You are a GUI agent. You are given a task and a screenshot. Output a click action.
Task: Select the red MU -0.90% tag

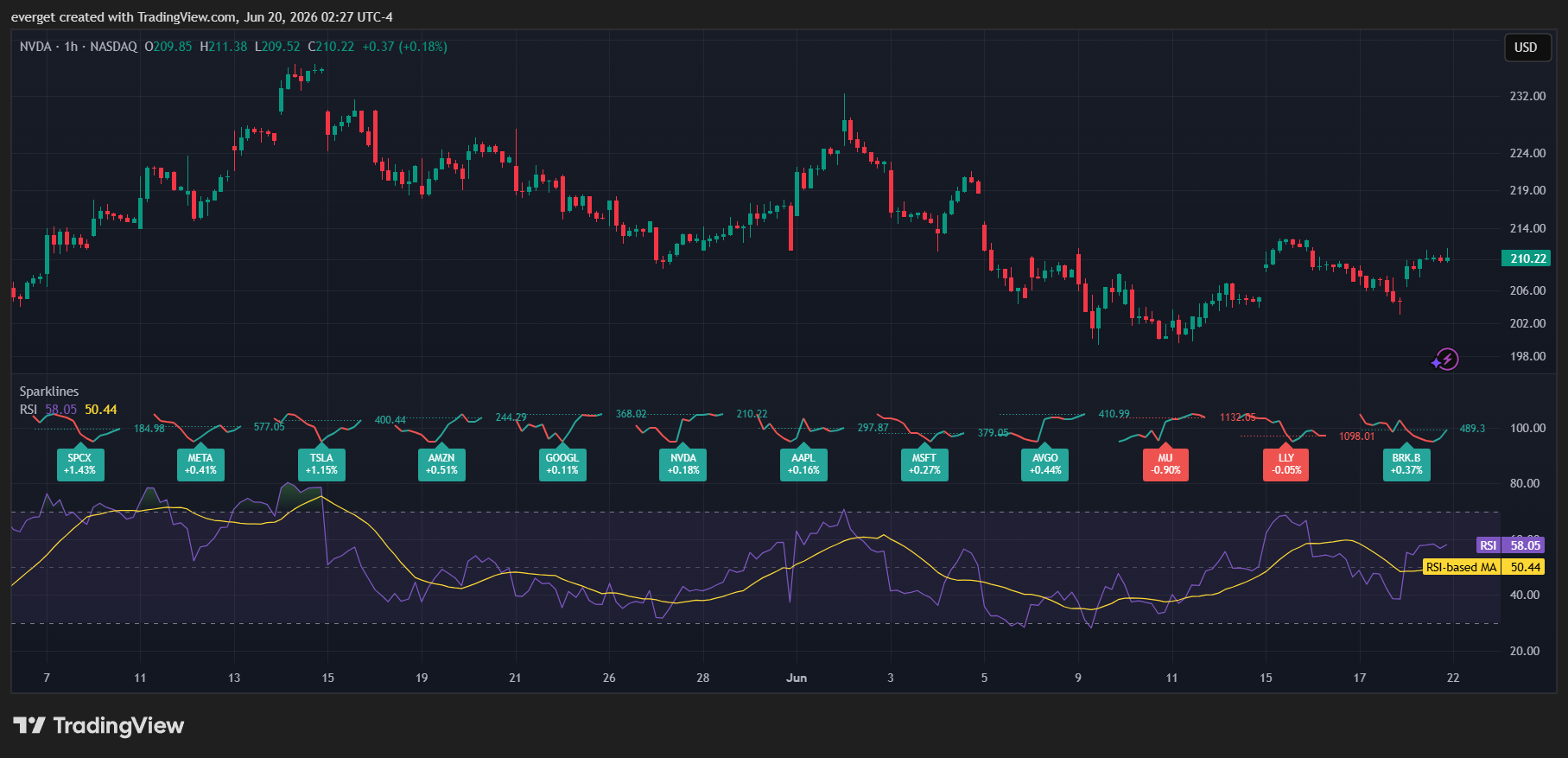[1165, 464]
